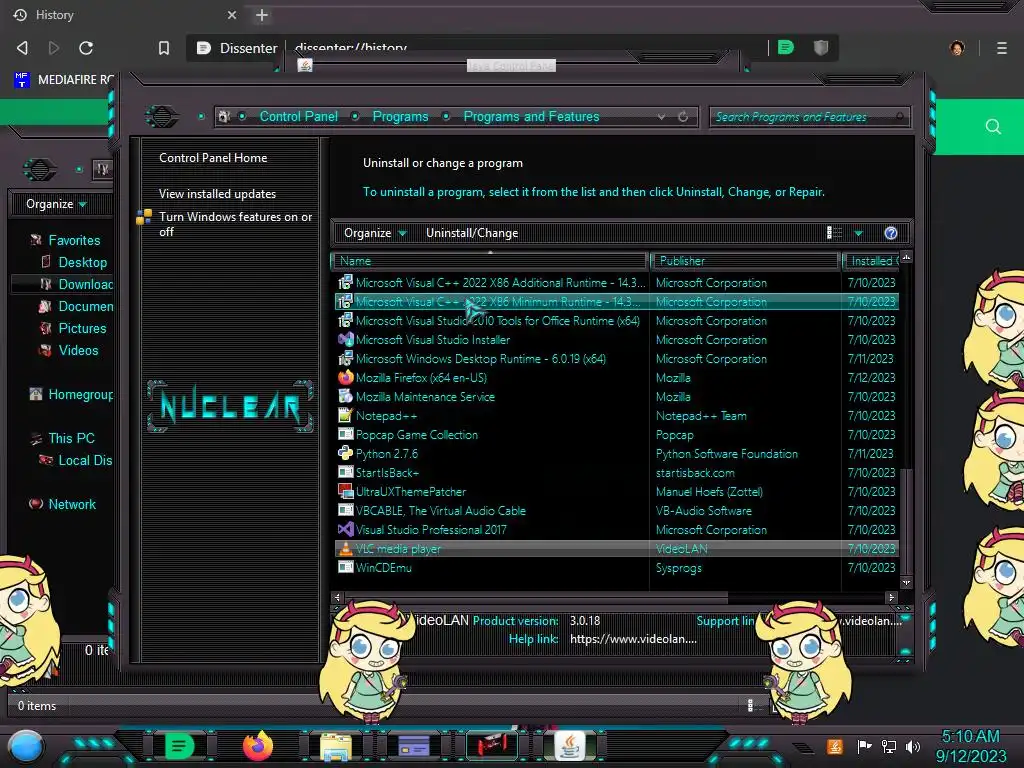Click the videolan help link URL
This screenshot has width=1024, height=768.
(633, 639)
